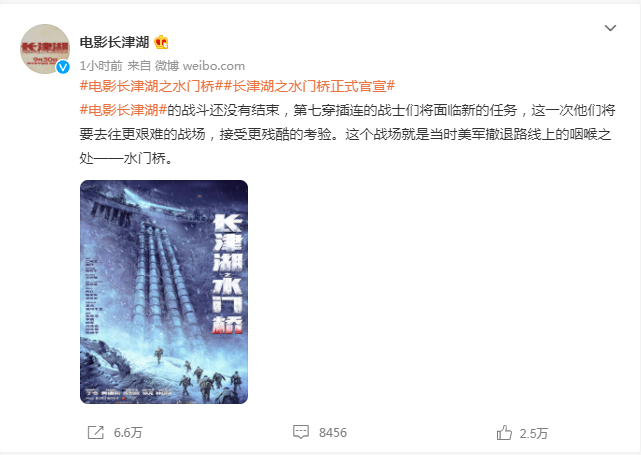The image size is (641, 455).
Task: Enlarge the 长津湖之水门桥 movie poster image
Action: (x=164, y=292)
